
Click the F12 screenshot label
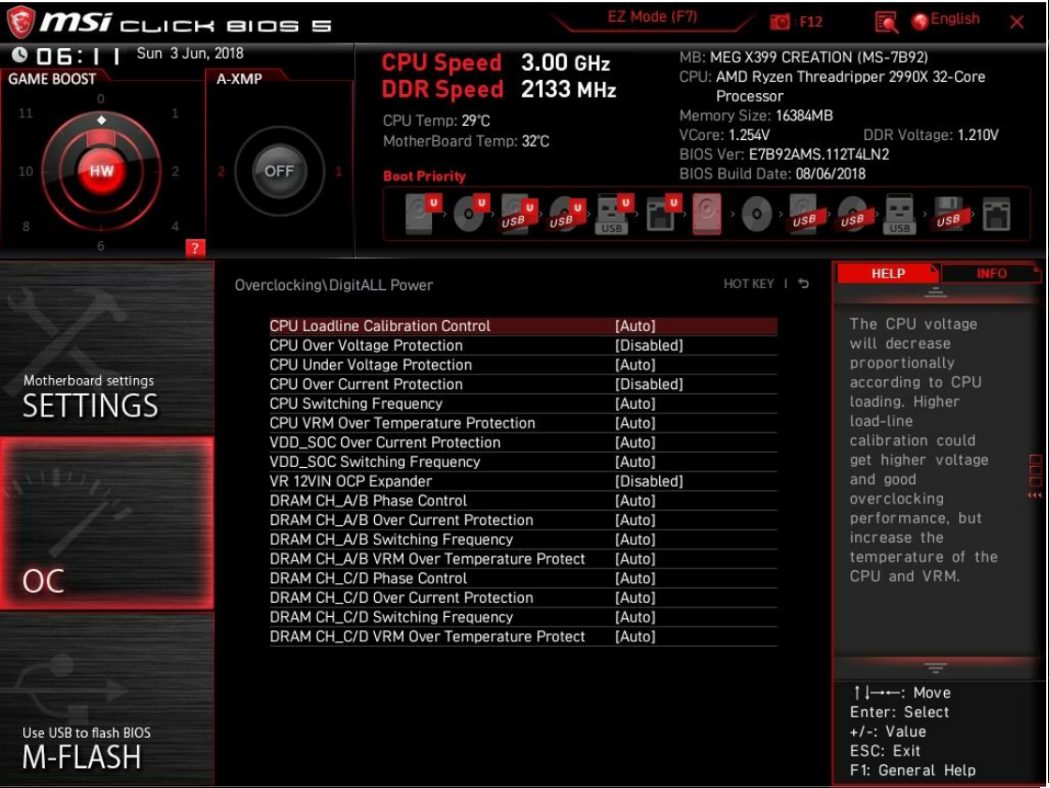[810, 22]
